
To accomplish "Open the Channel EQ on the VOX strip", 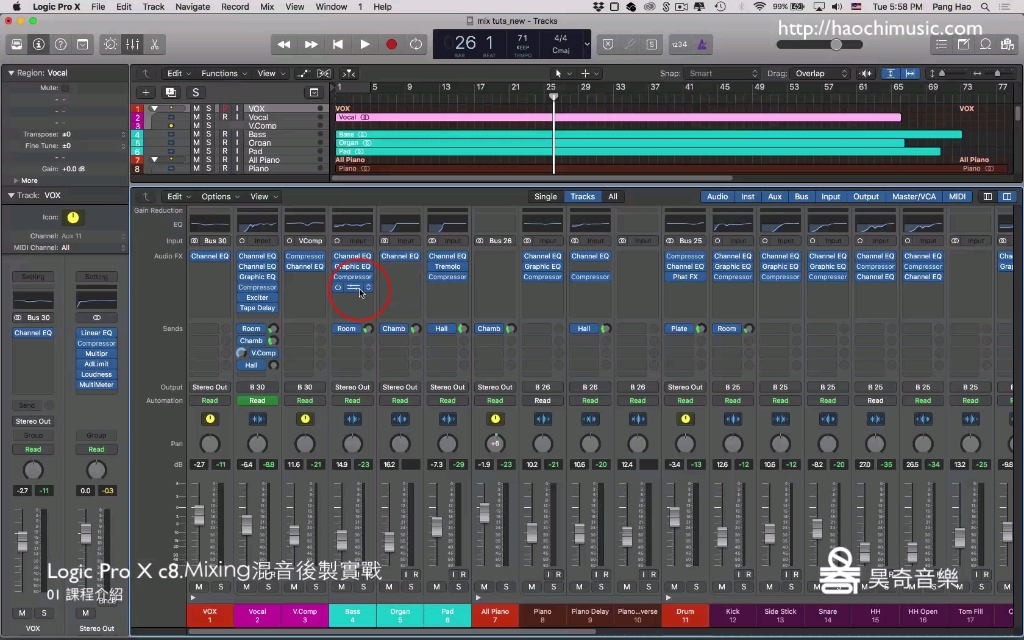I will tap(209, 256).
